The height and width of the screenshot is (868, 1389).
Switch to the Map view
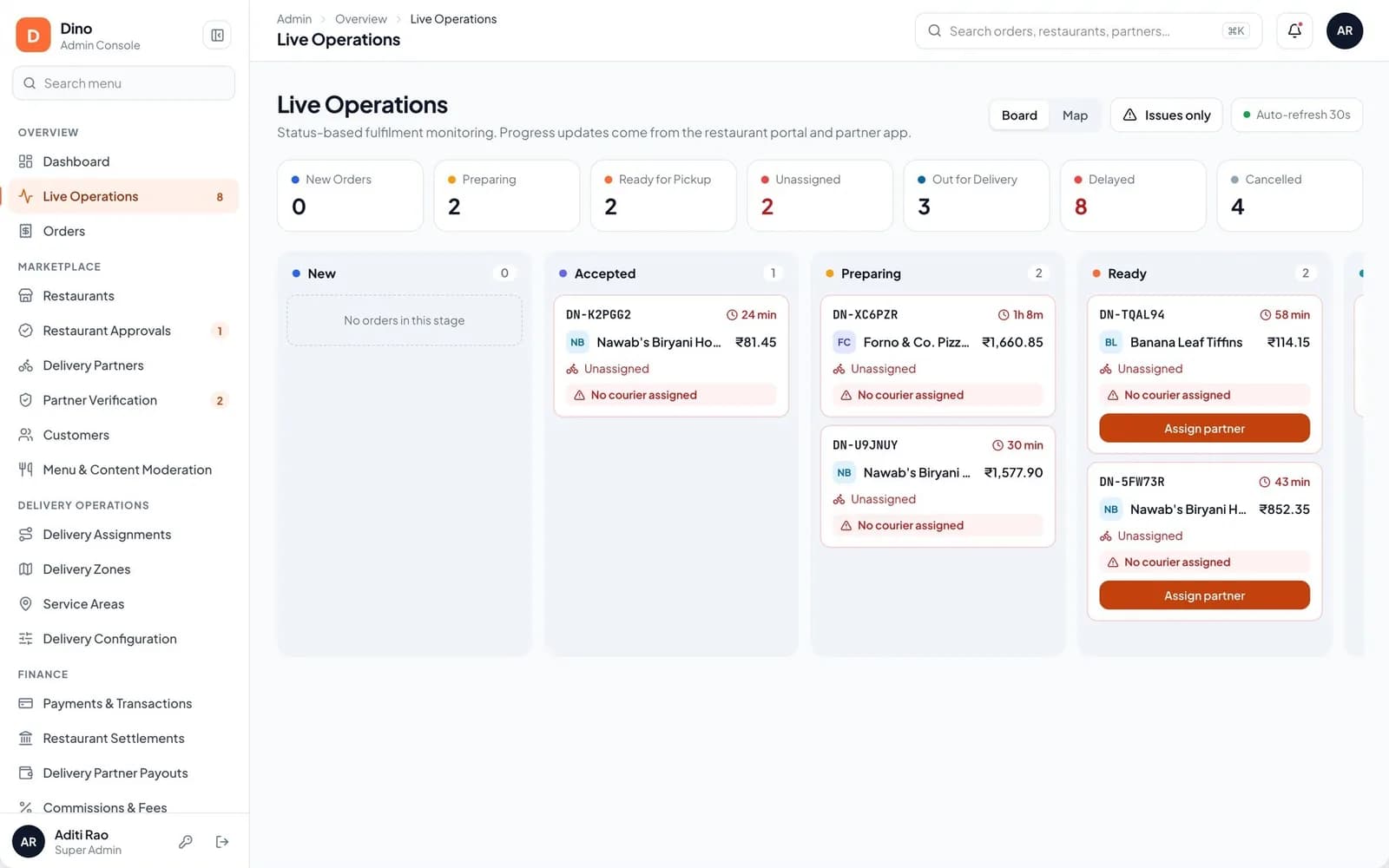[x=1075, y=115]
